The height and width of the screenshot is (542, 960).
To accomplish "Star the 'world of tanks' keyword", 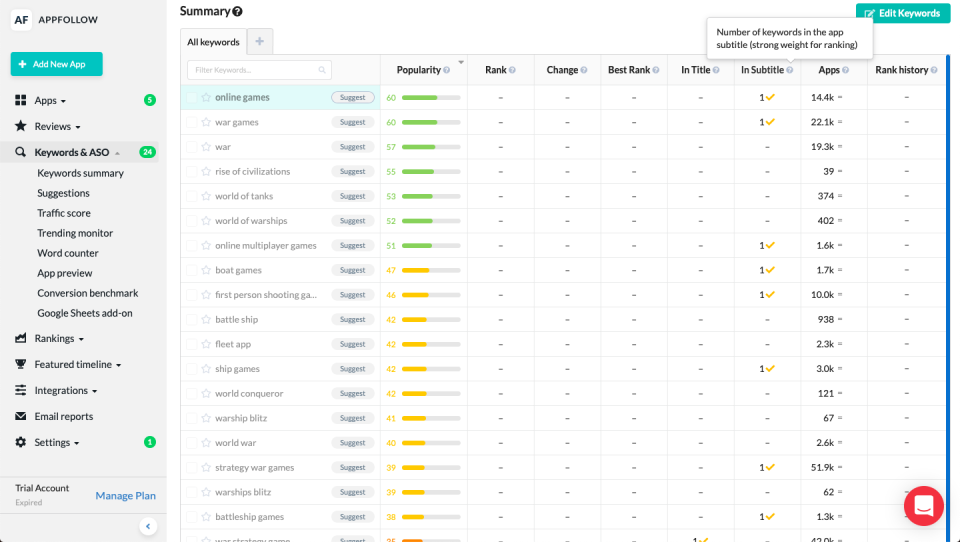I will pos(206,196).
